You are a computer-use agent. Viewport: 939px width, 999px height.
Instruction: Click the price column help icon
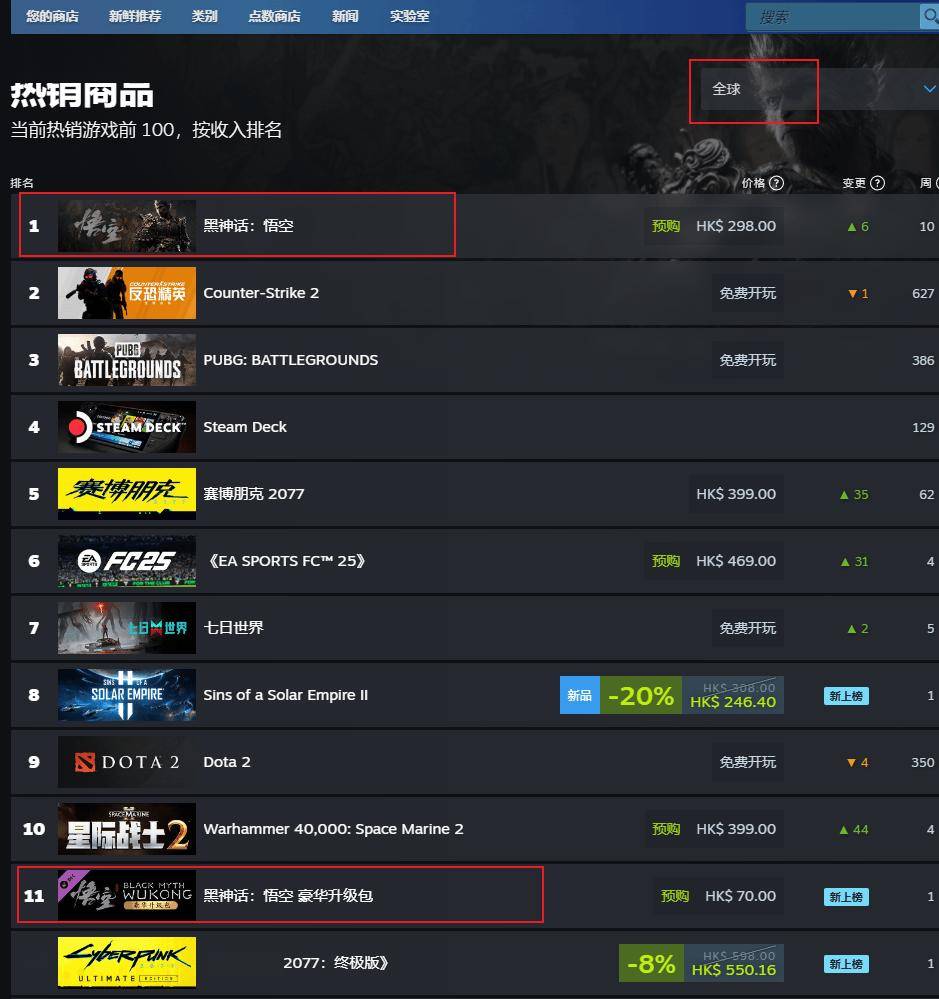tap(776, 183)
